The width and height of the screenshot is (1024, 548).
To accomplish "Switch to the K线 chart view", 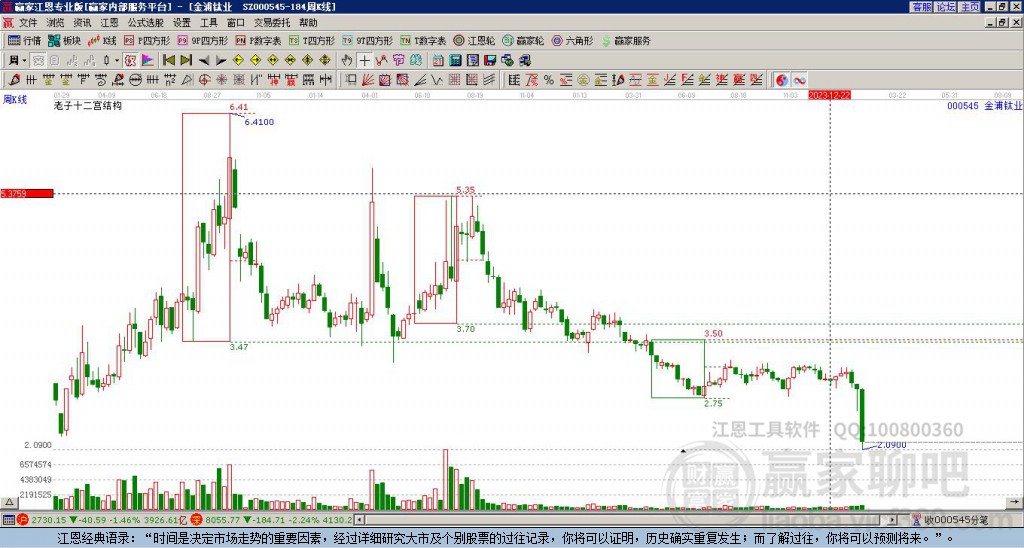I will [x=102, y=40].
